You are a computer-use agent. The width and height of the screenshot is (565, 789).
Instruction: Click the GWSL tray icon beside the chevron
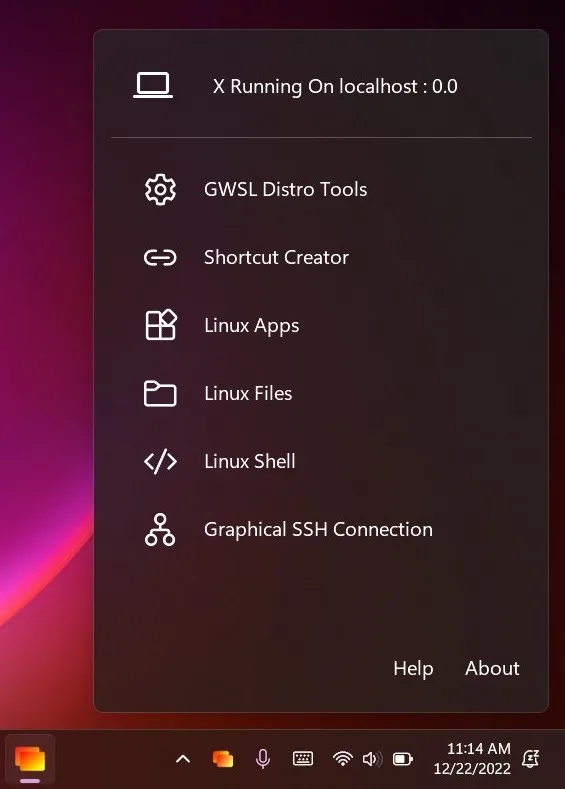tap(223, 759)
